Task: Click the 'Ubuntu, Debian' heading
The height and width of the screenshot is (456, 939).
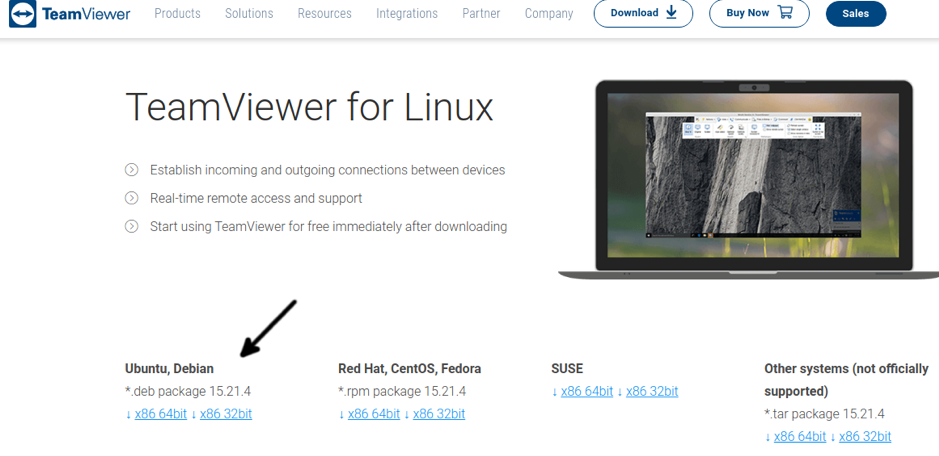Action: tap(169, 369)
